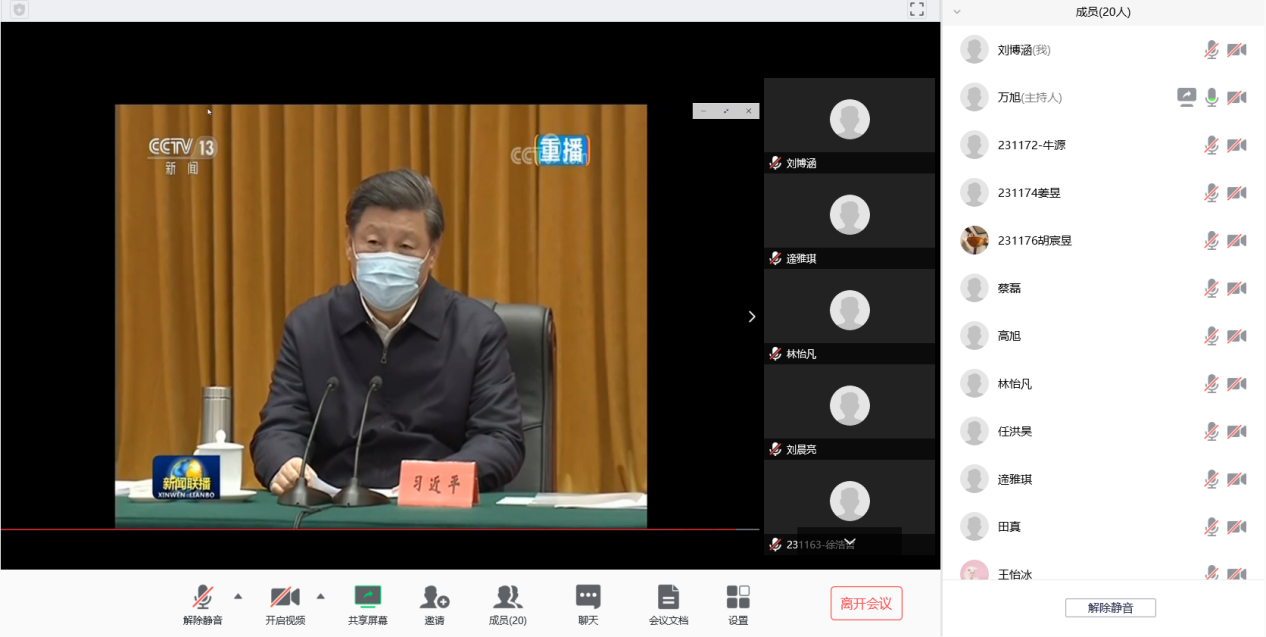This screenshot has height=637, width=1266.
Task: Click 刘博涵(我) avatar in members list
Action: [x=974, y=49]
